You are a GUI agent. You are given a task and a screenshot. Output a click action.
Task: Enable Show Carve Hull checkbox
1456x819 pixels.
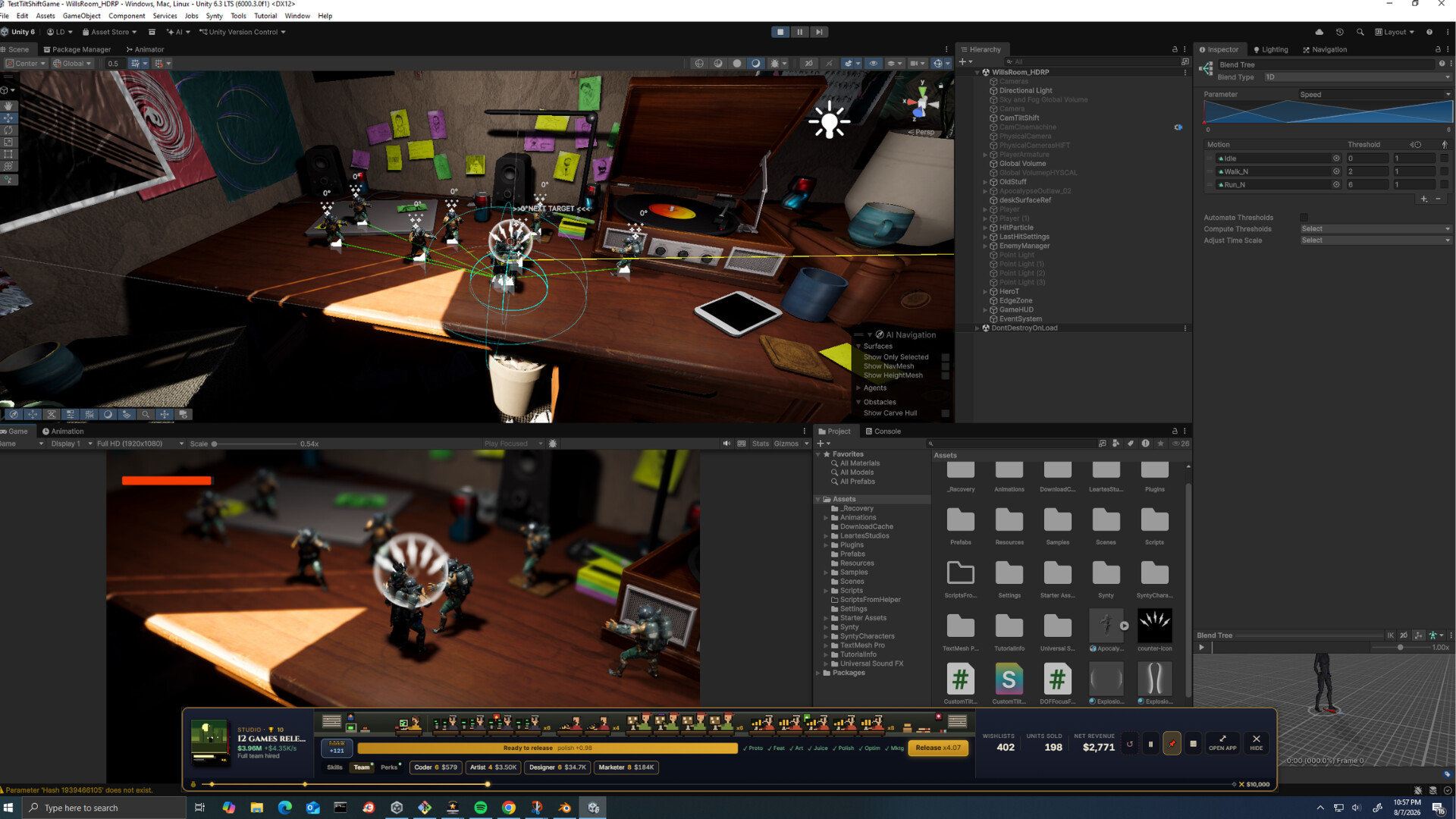946,413
